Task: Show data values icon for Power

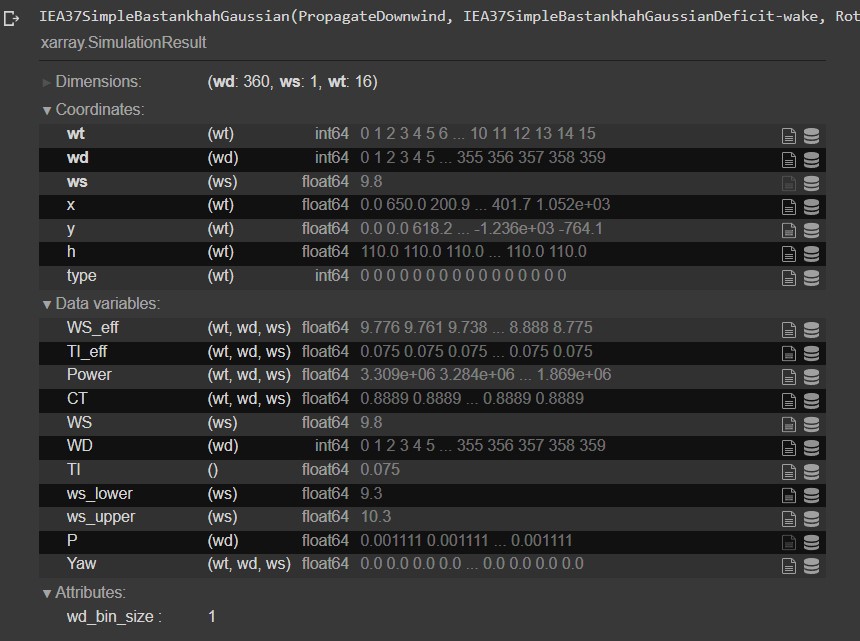Action: coord(811,376)
